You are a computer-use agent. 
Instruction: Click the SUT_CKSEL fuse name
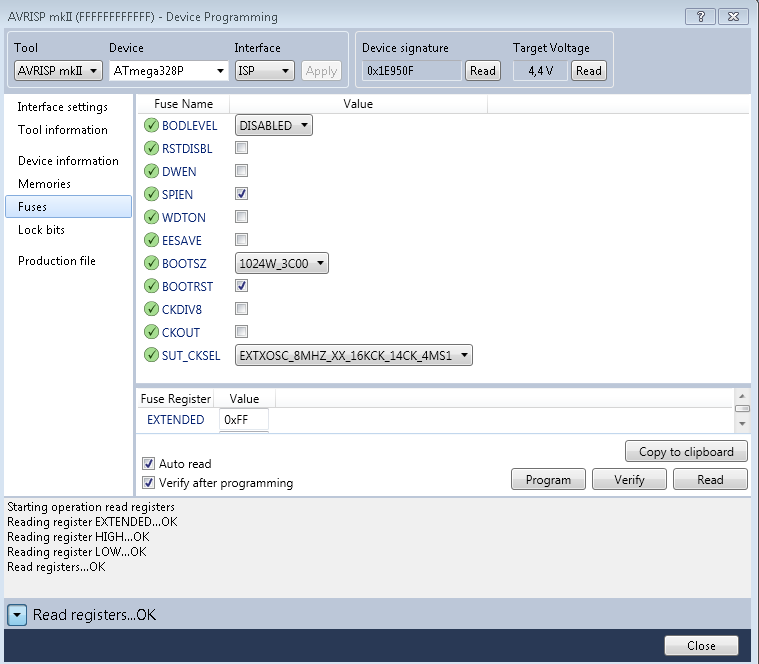pos(191,356)
